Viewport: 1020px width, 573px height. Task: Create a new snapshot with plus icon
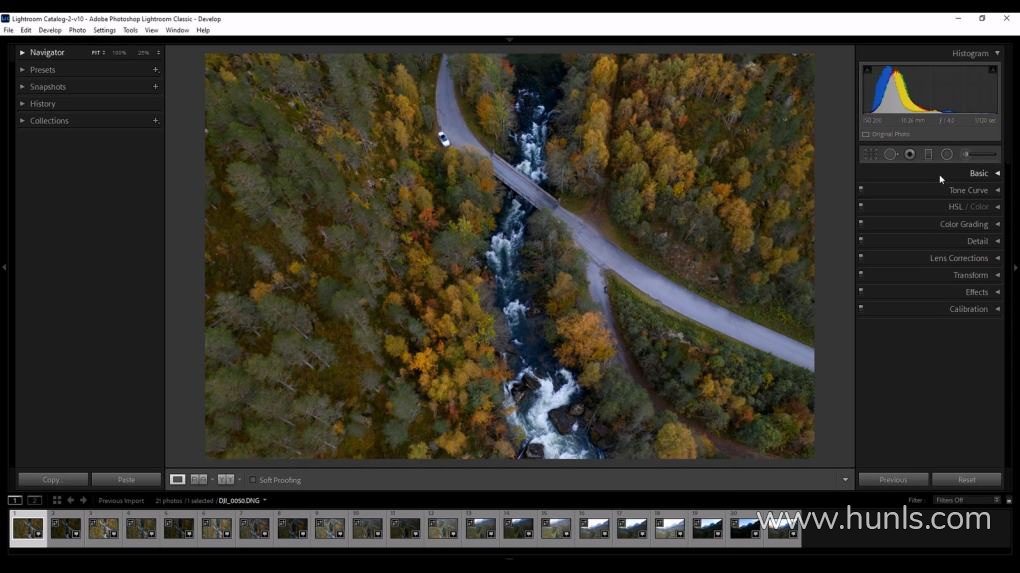[x=155, y=87]
